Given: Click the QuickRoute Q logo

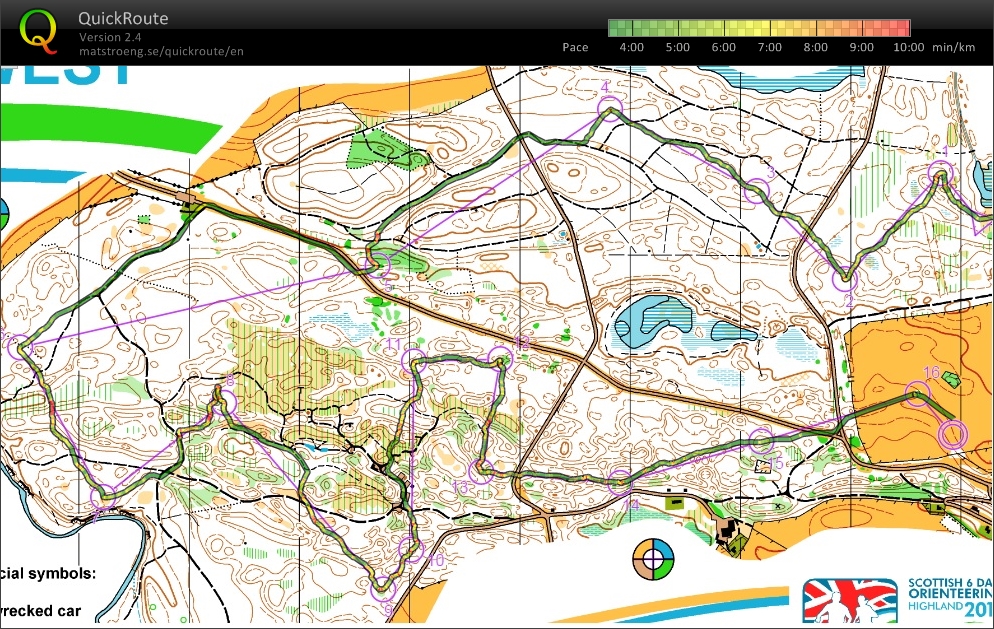Looking at the screenshot, I should pos(38,30).
